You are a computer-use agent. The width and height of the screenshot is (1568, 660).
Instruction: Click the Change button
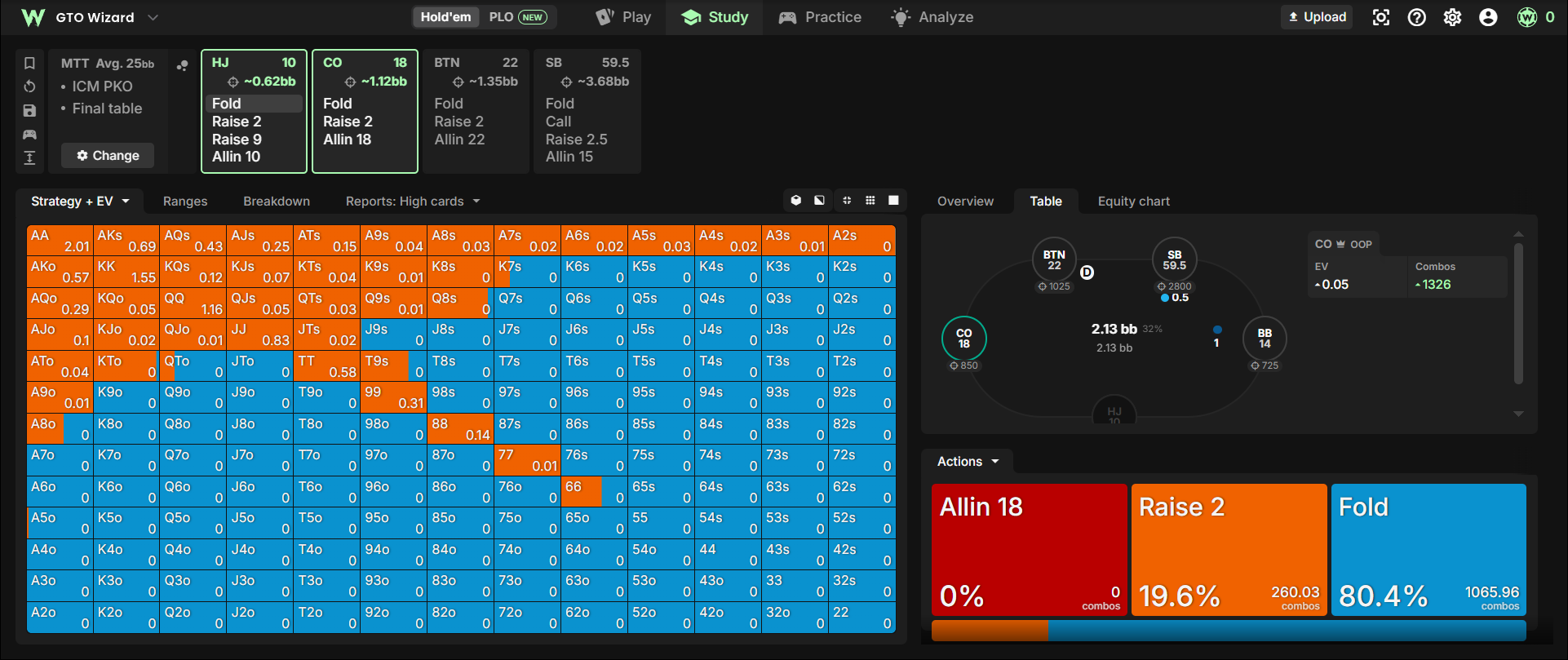click(108, 156)
